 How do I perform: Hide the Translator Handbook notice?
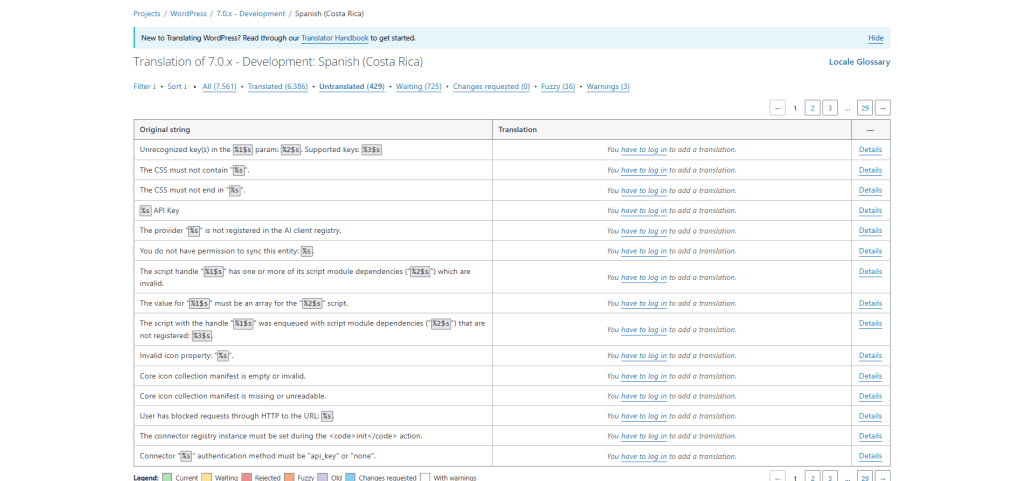[x=875, y=38]
